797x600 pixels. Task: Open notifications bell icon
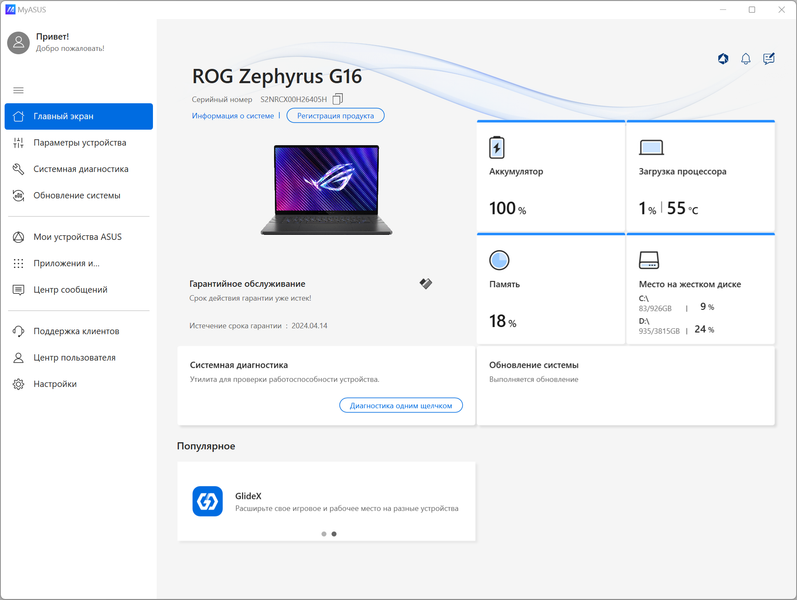tap(746, 58)
